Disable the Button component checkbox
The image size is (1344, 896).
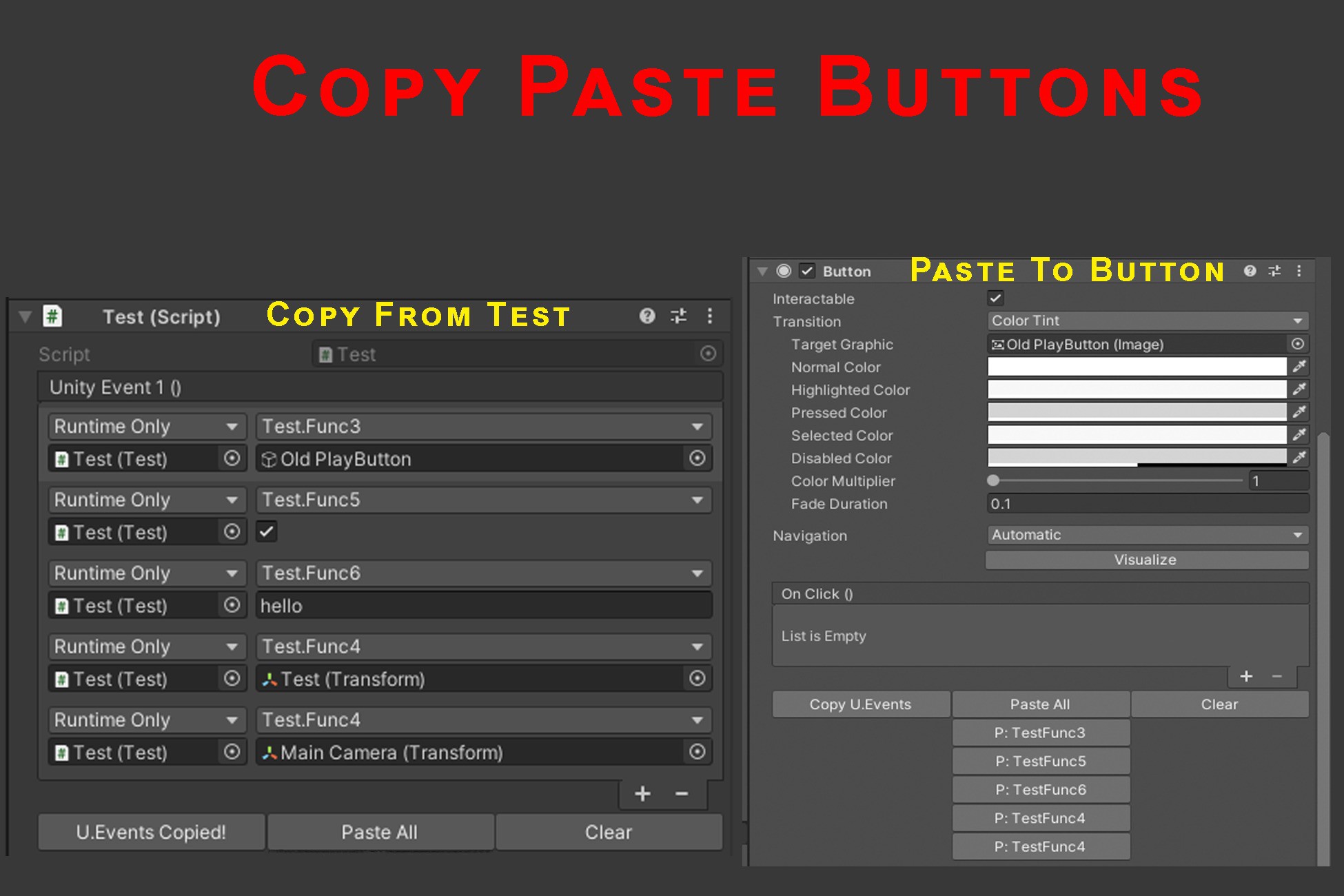click(806, 271)
